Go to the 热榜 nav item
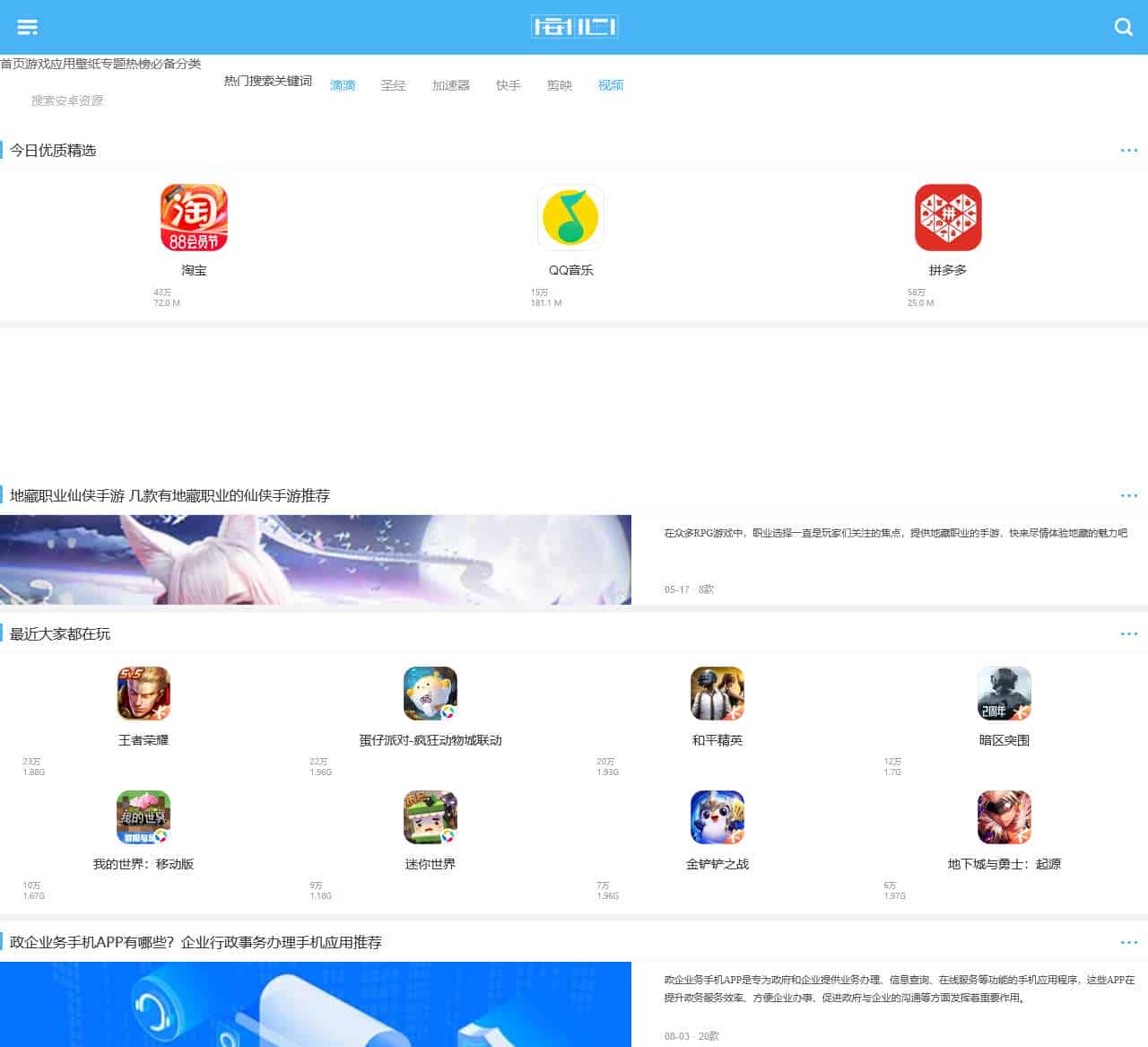The image size is (1148, 1047). point(138,64)
